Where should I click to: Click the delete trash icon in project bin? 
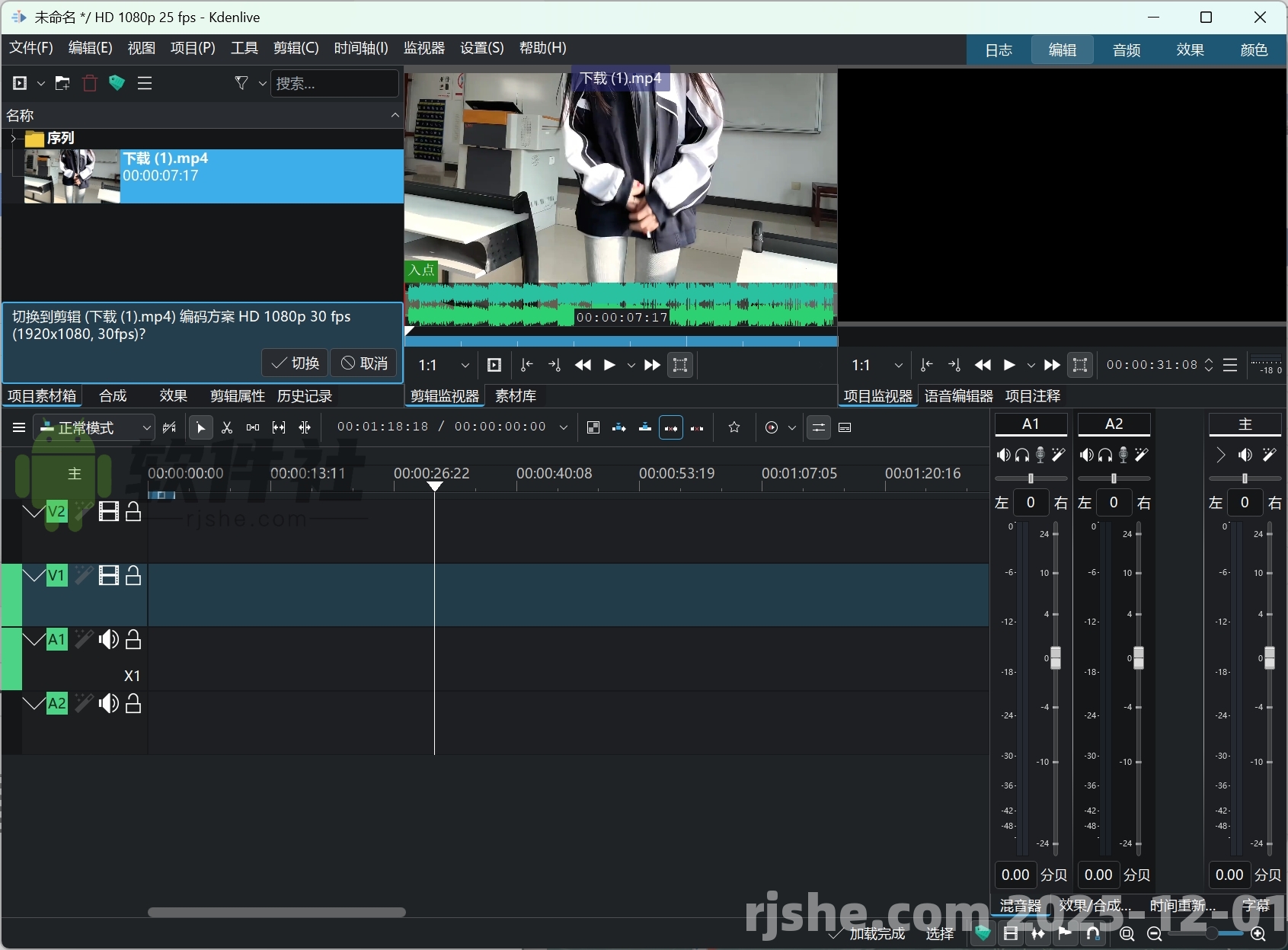pos(89,83)
